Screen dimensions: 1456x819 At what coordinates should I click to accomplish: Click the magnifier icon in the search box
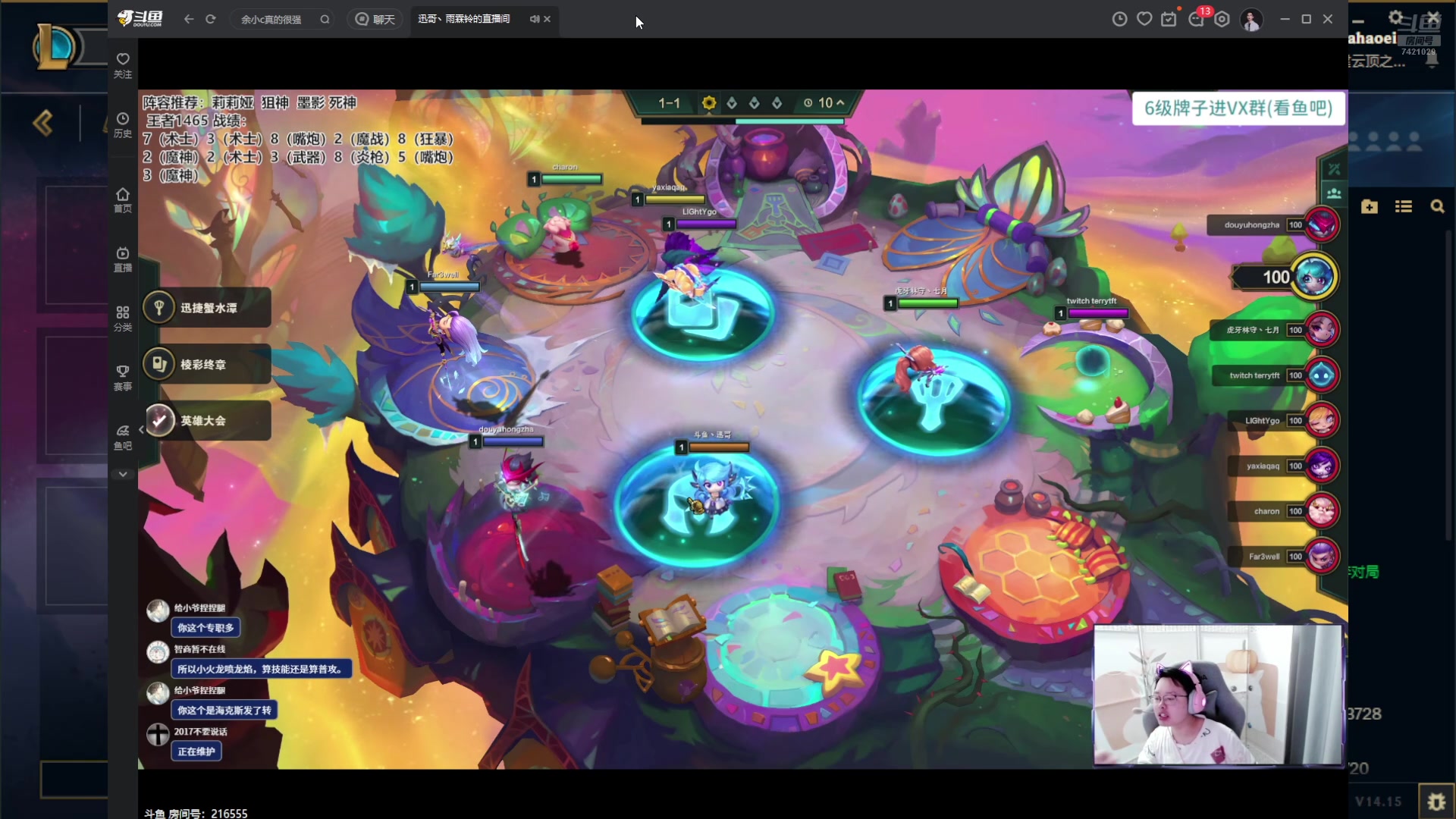tap(325, 19)
